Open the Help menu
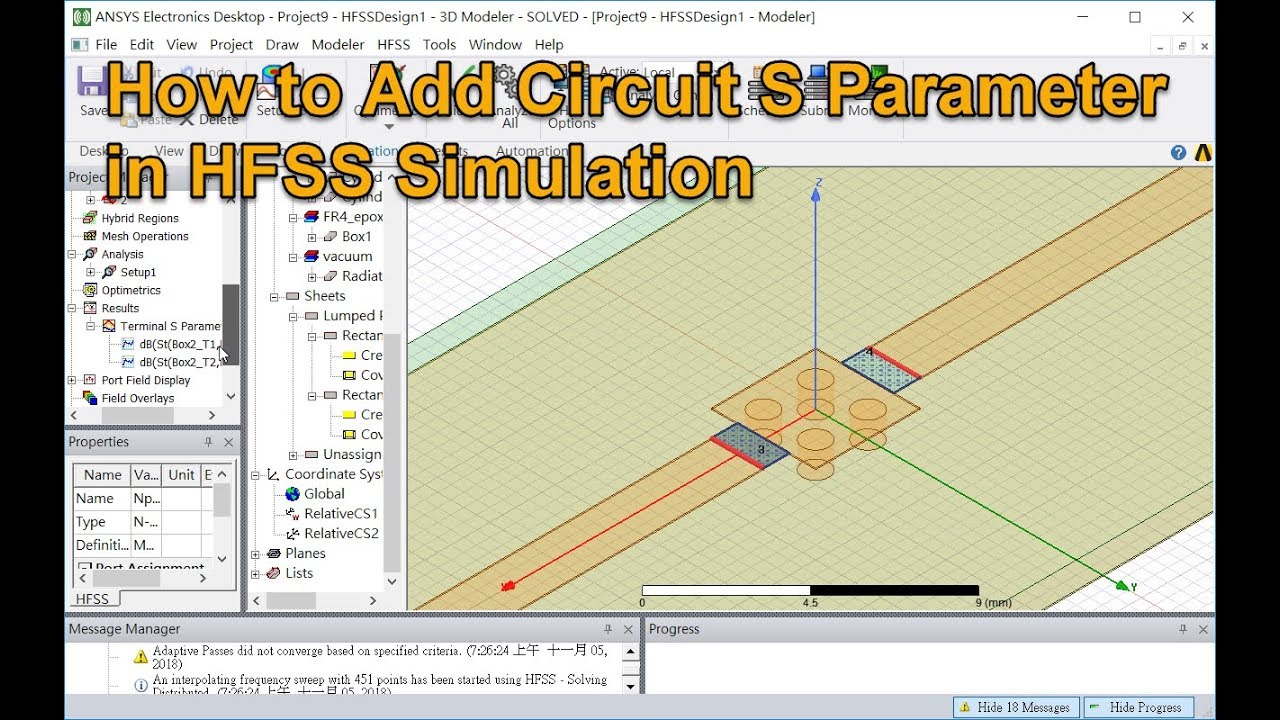The height and width of the screenshot is (720, 1280). (549, 45)
